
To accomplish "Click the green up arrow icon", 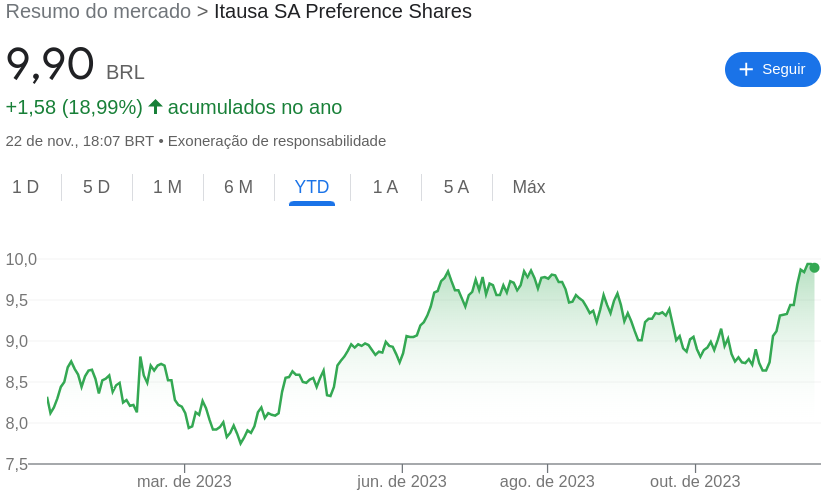I will 155,107.
